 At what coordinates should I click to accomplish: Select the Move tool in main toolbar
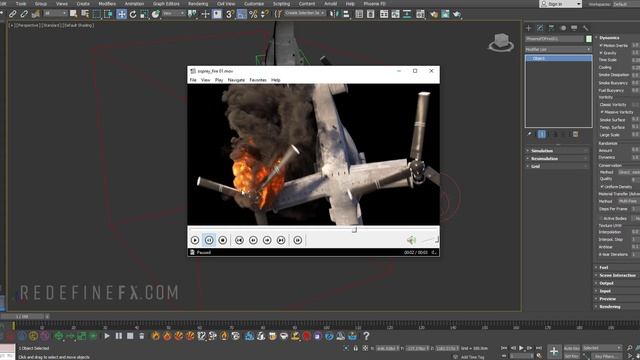pyautogui.click(x=121, y=14)
